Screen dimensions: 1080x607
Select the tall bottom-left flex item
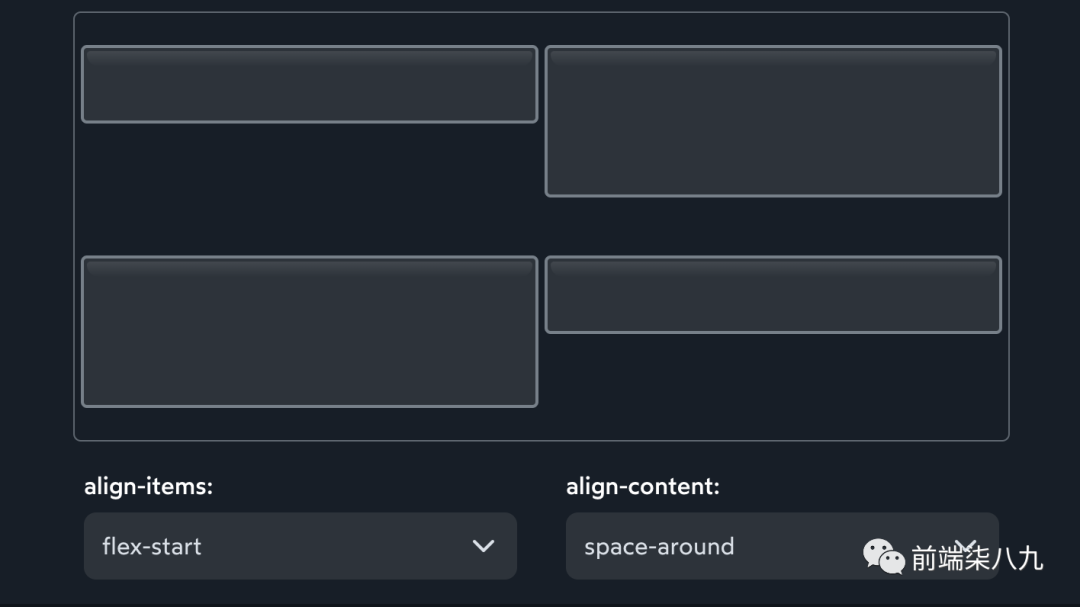tap(309, 332)
